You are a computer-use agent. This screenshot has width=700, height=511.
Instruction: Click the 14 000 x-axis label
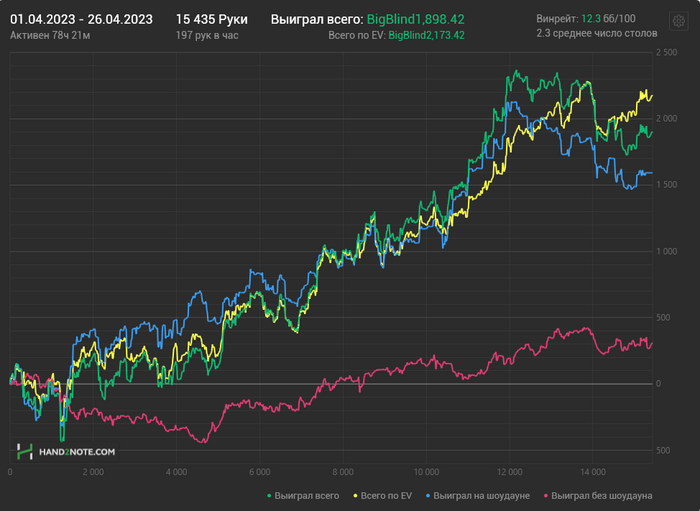(x=593, y=472)
